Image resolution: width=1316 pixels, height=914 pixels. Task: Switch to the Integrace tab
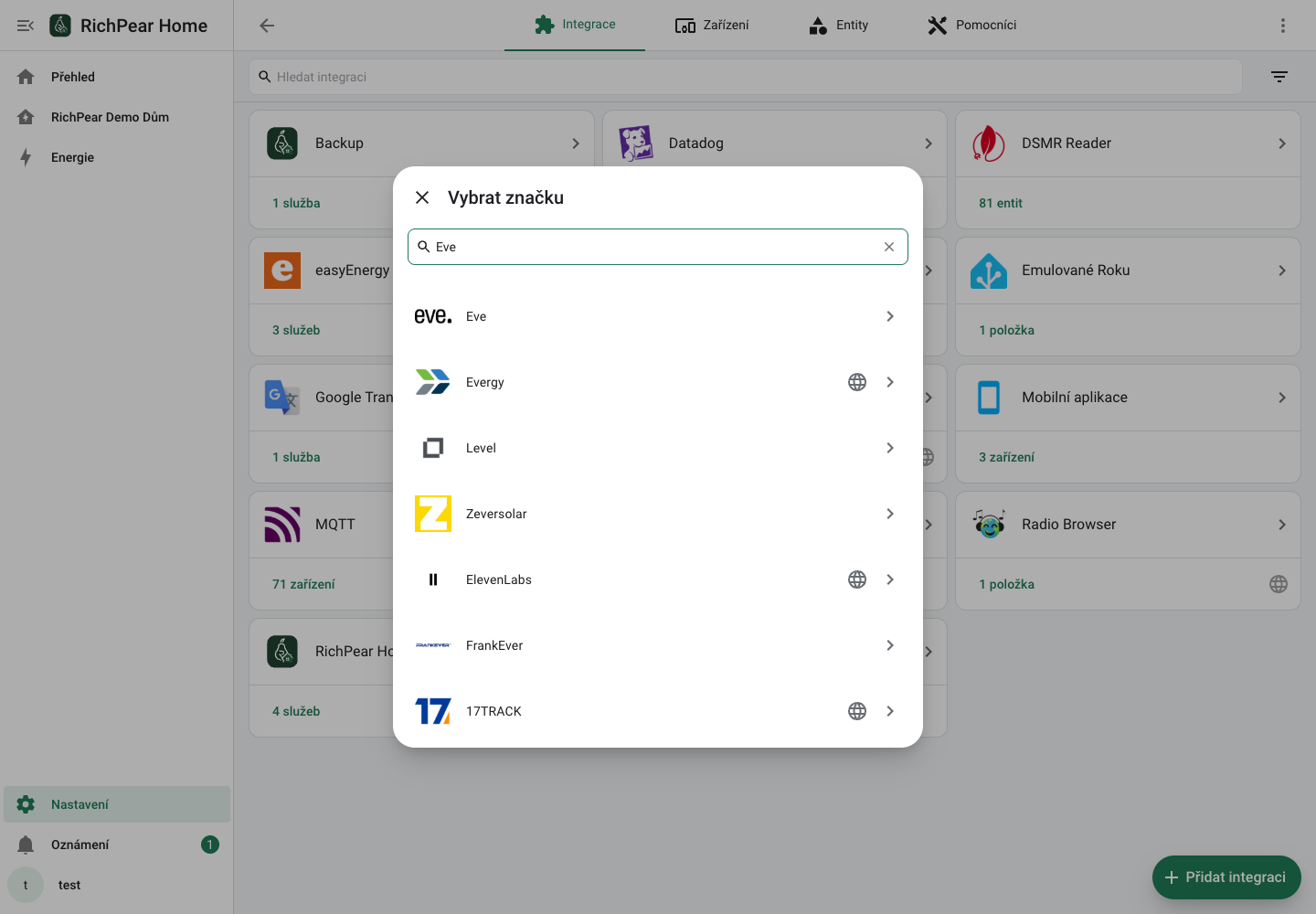pyautogui.click(x=575, y=25)
